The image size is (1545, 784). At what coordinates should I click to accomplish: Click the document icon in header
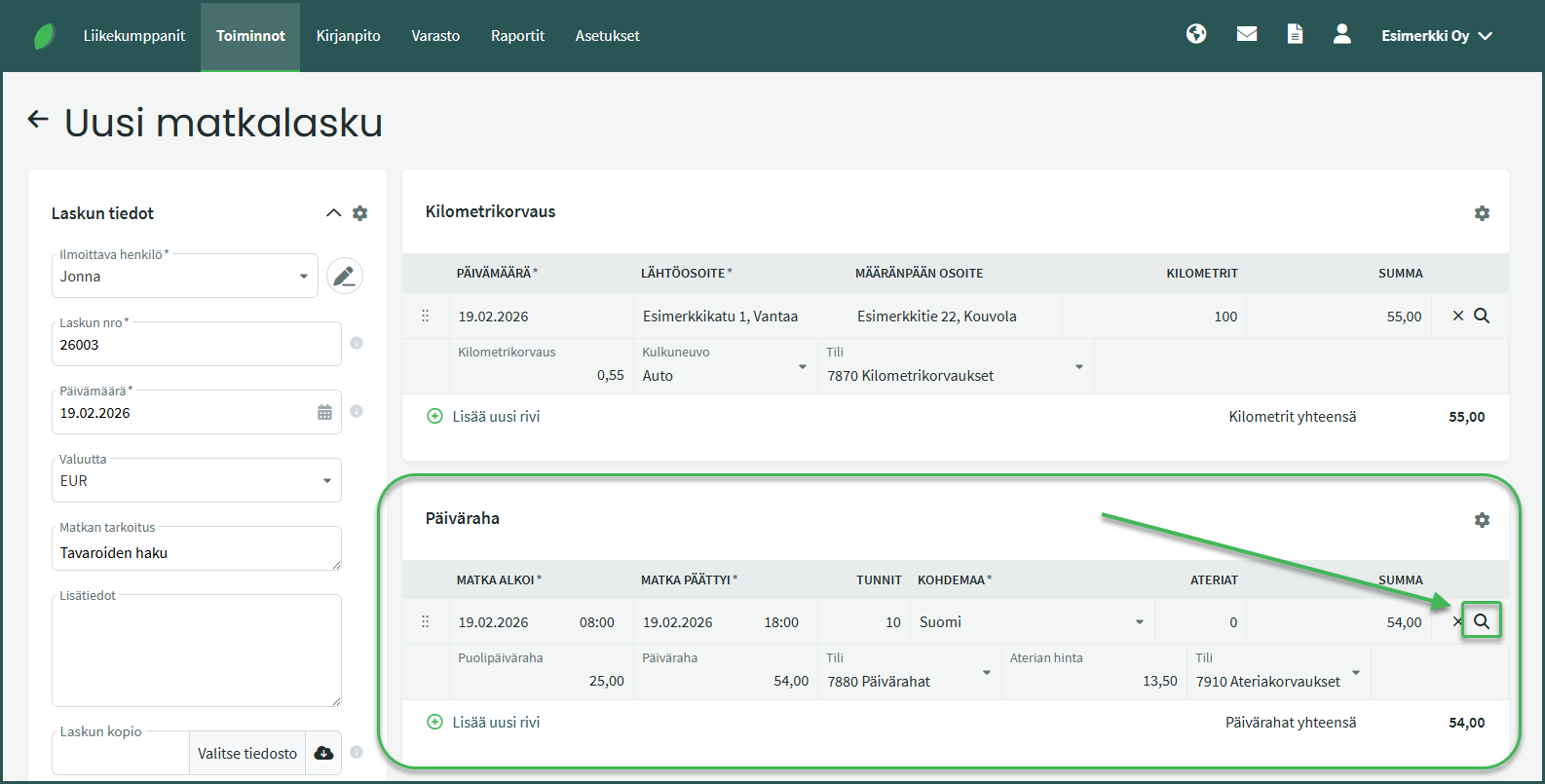coord(1295,34)
